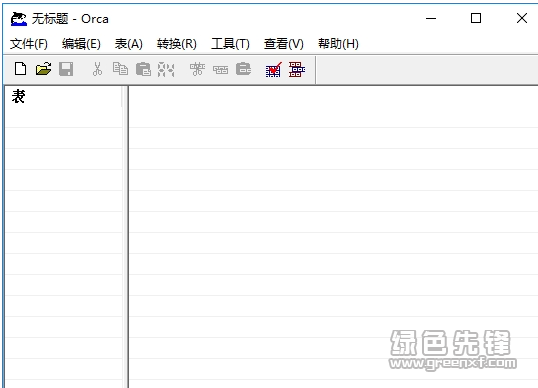
Task: Close the Orca window
Action: 522,19
